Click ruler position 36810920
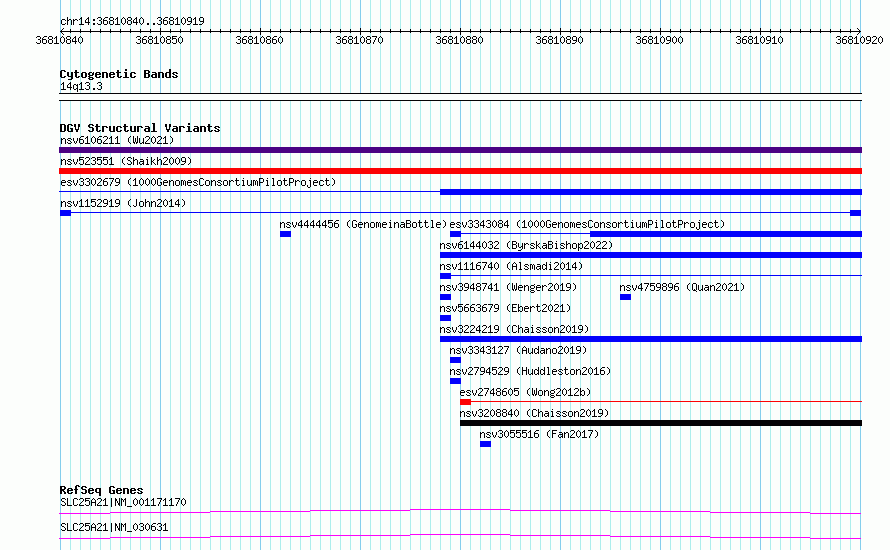The height and width of the screenshot is (550, 890). click(859, 40)
